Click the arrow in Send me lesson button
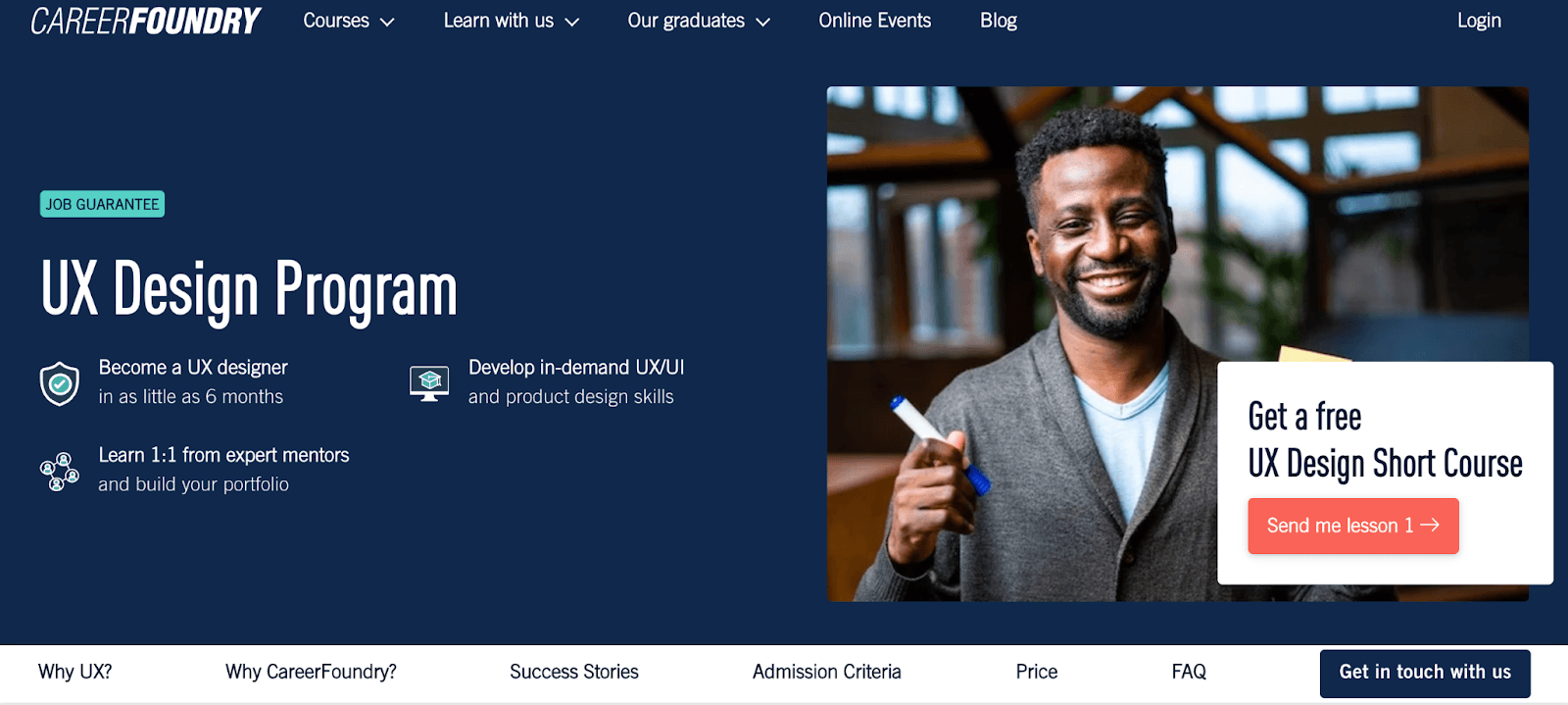The height and width of the screenshot is (705, 1568). [x=1430, y=526]
